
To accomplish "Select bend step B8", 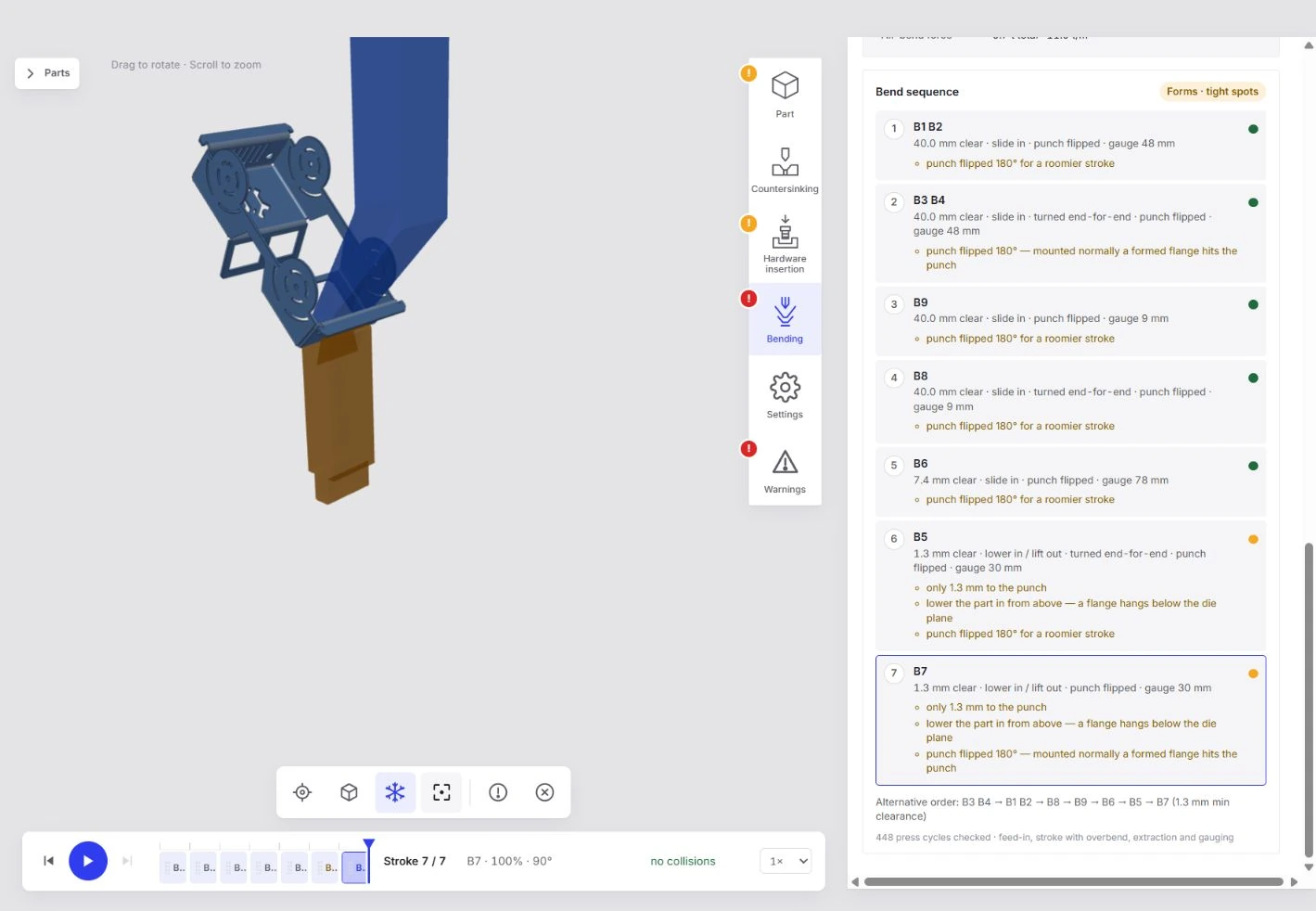I will coord(1070,402).
